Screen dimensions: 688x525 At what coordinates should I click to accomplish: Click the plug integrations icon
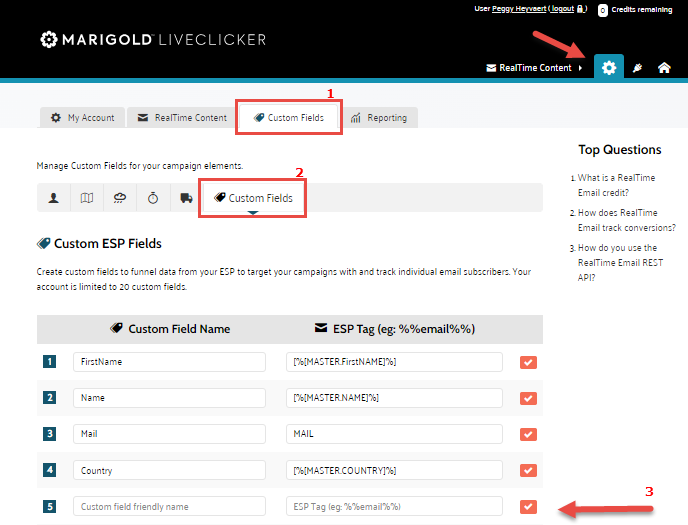[637, 68]
